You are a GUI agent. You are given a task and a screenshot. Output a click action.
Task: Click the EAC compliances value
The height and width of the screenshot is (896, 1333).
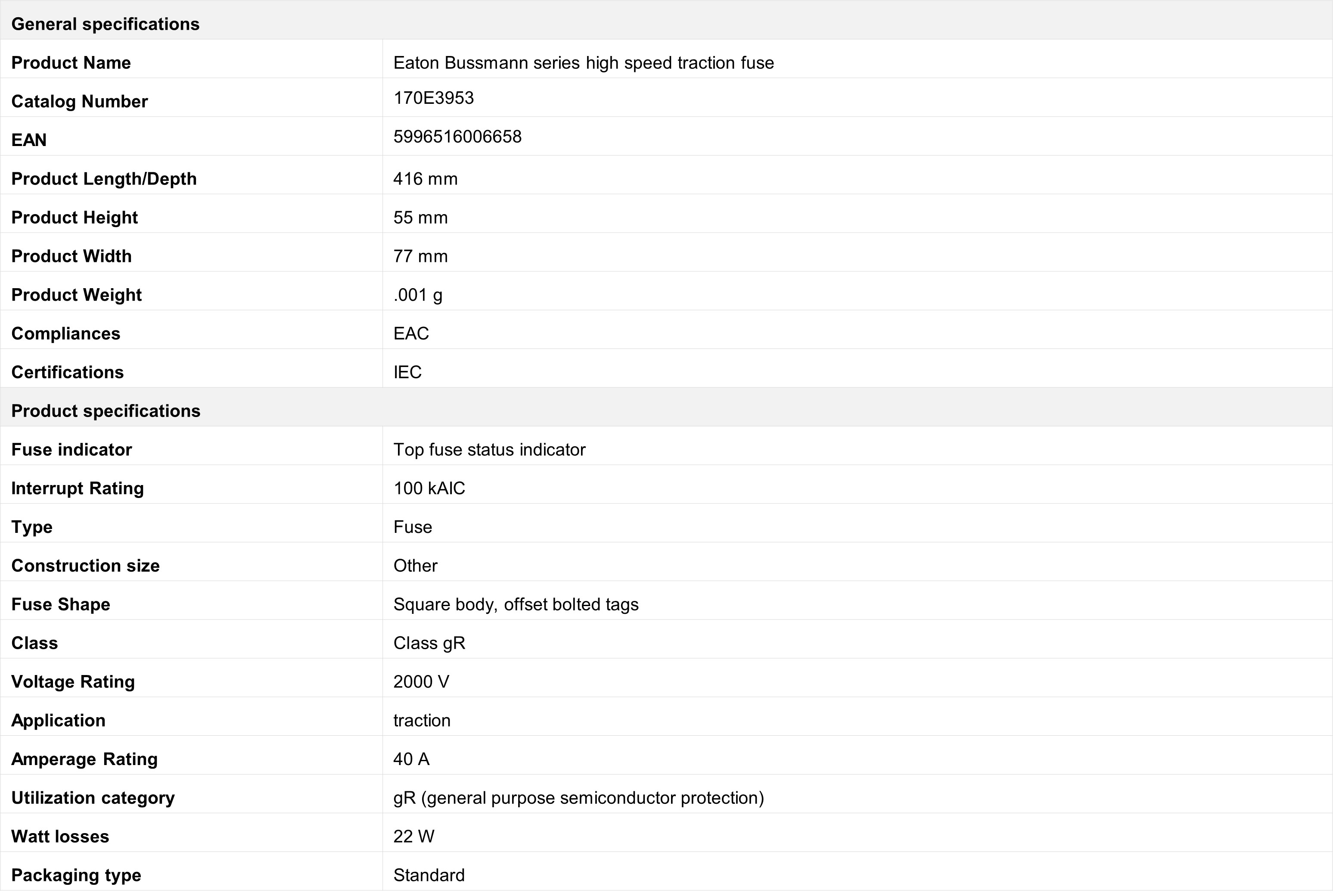pyautogui.click(x=411, y=334)
